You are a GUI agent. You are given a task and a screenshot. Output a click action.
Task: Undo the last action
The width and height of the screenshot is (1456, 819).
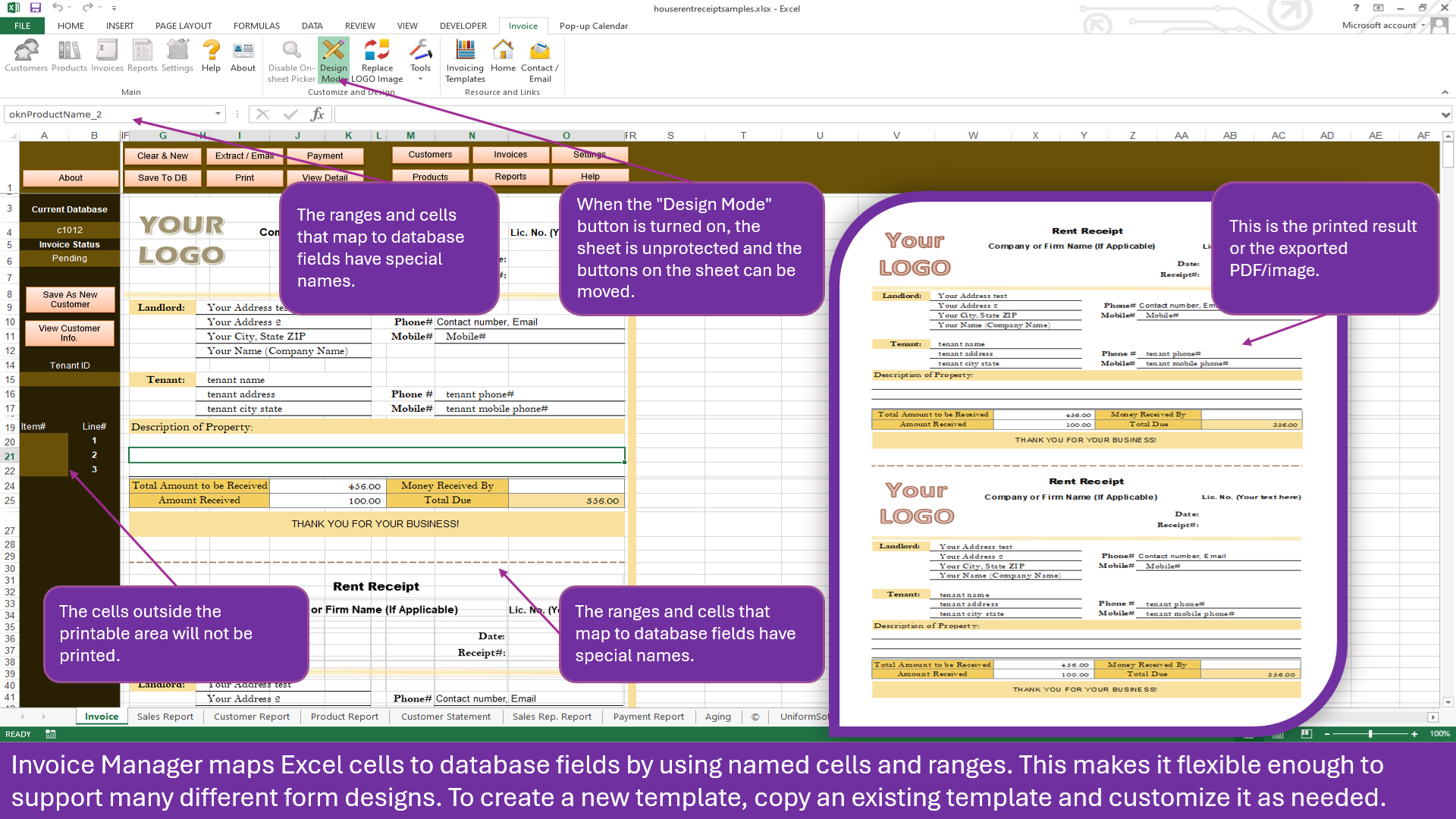click(57, 8)
